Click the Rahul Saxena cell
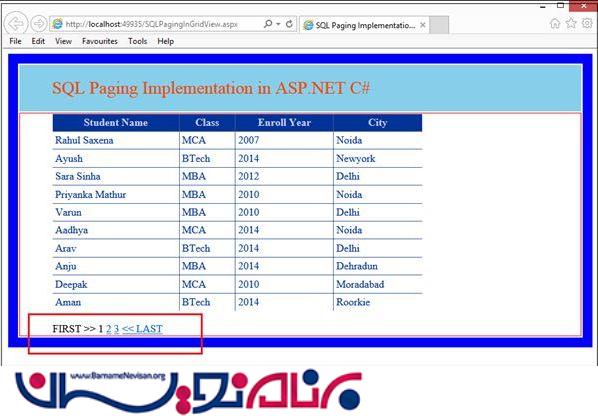Viewport: 598px width, 416px height. coord(116,140)
